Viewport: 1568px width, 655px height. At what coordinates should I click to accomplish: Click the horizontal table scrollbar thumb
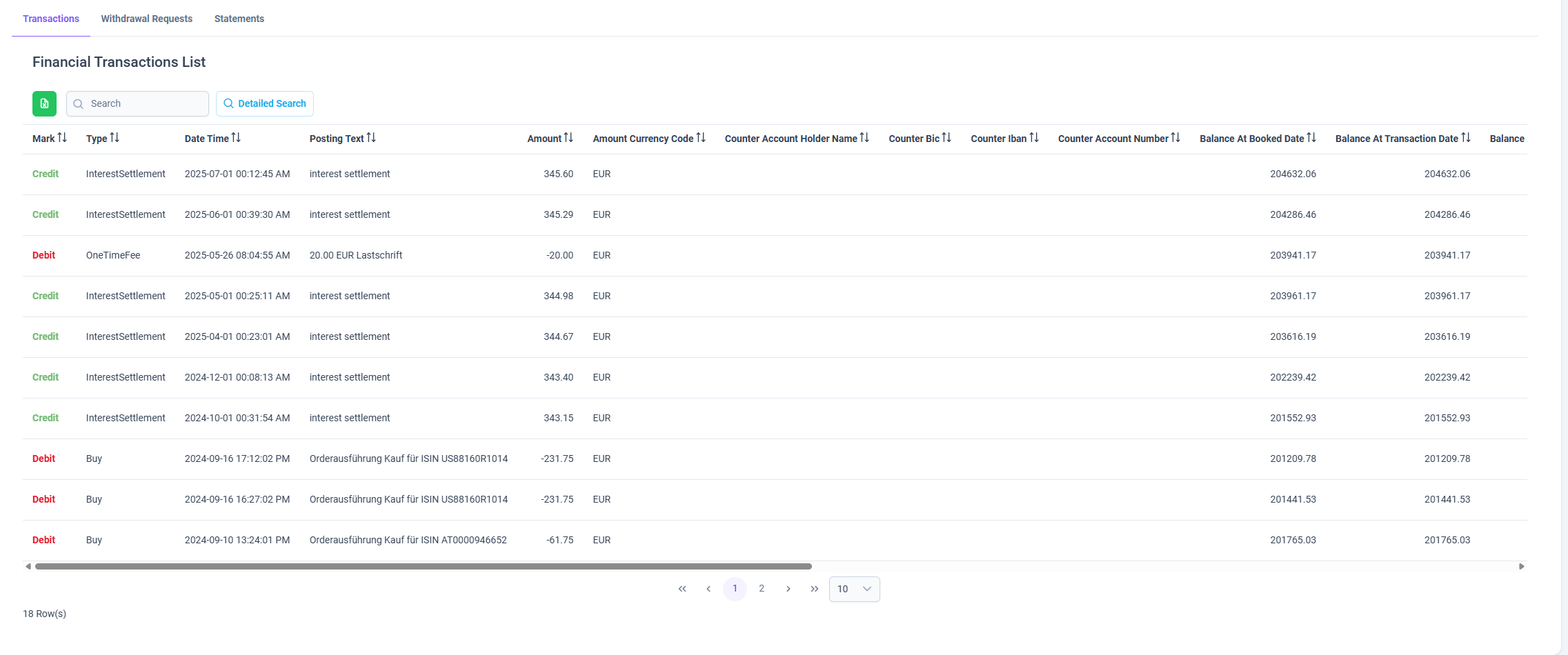pos(424,567)
